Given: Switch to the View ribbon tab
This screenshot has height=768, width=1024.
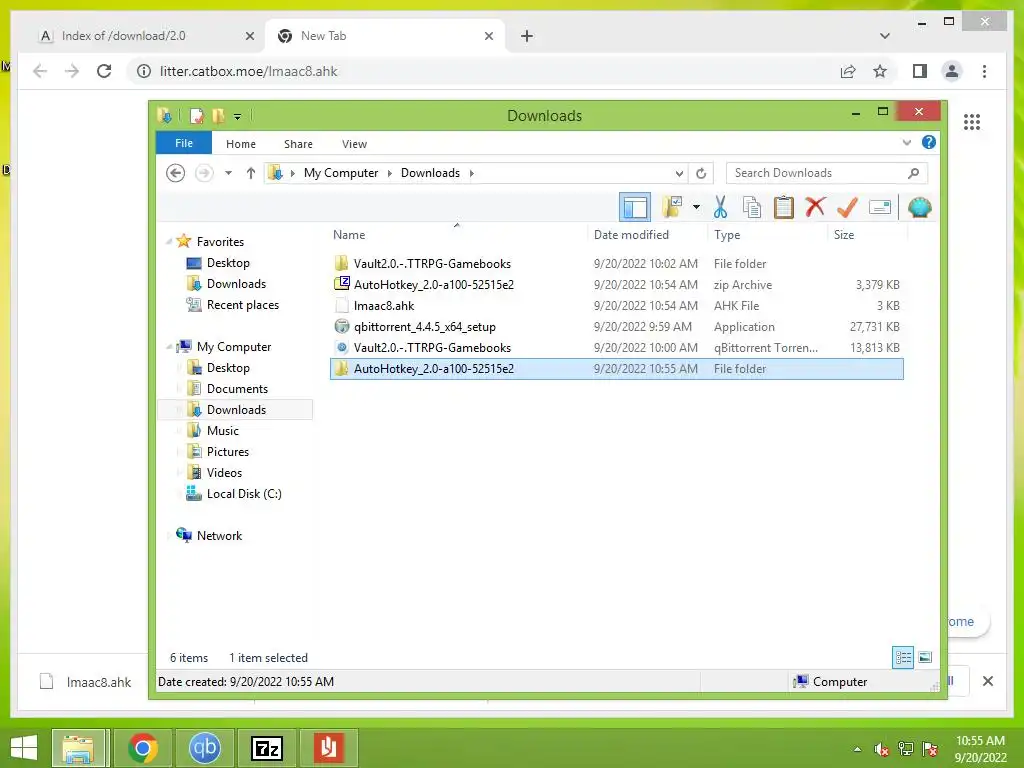Looking at the screenshot, I should tap(355, 144).
